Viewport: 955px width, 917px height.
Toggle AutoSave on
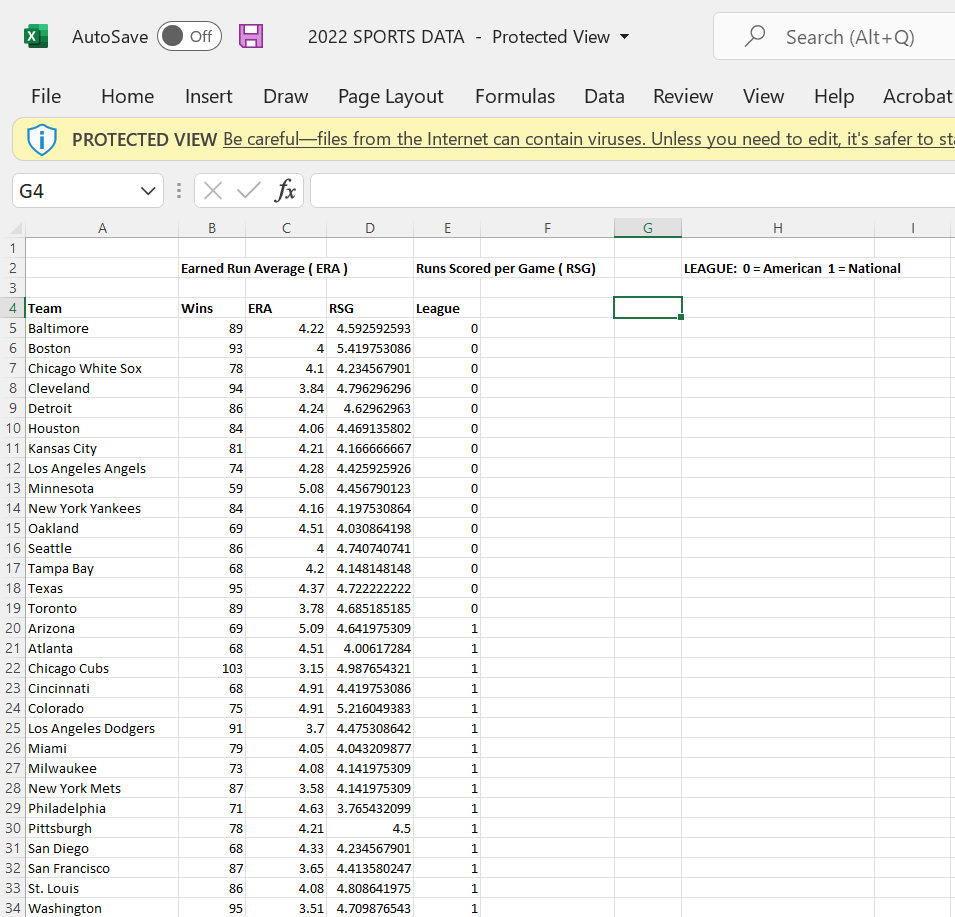(189, 35)
